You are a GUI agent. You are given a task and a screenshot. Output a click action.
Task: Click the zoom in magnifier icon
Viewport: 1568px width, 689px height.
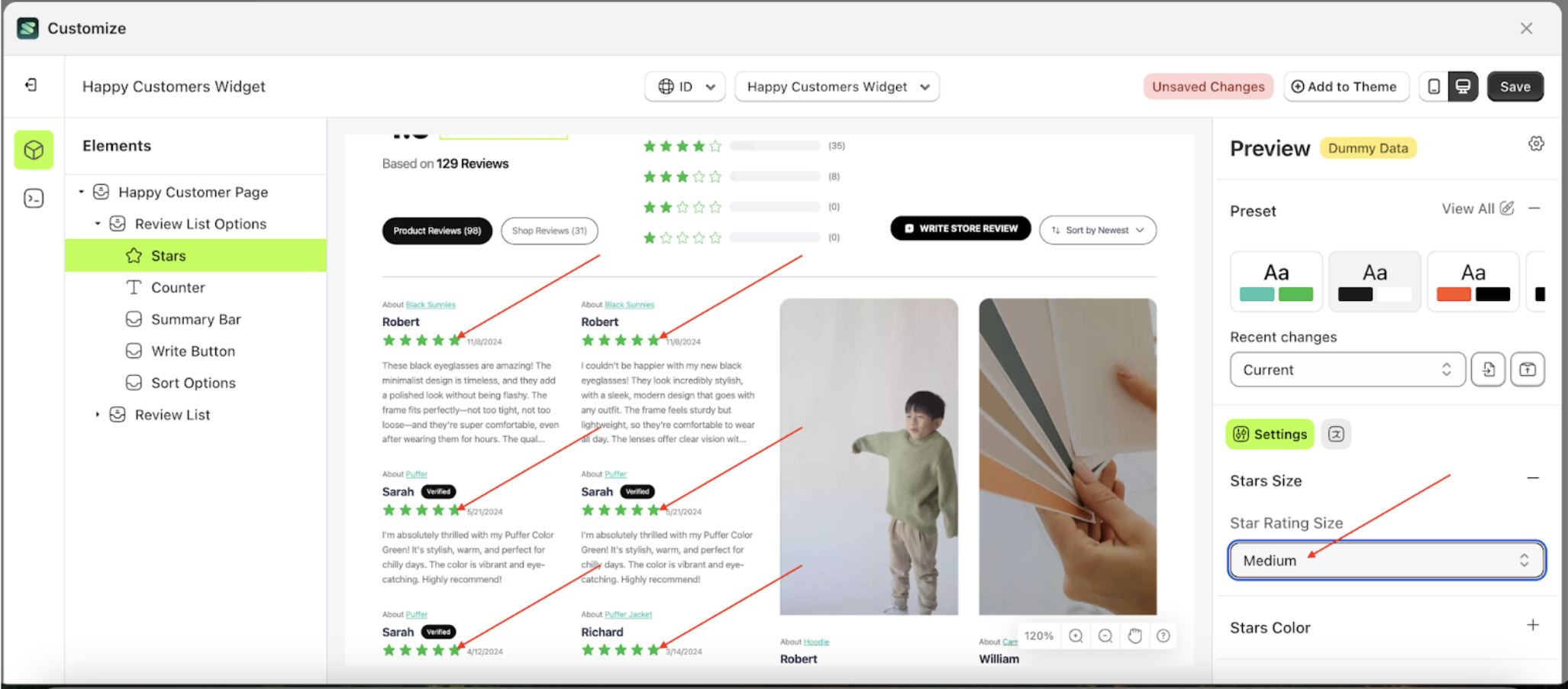[1076, 636]
